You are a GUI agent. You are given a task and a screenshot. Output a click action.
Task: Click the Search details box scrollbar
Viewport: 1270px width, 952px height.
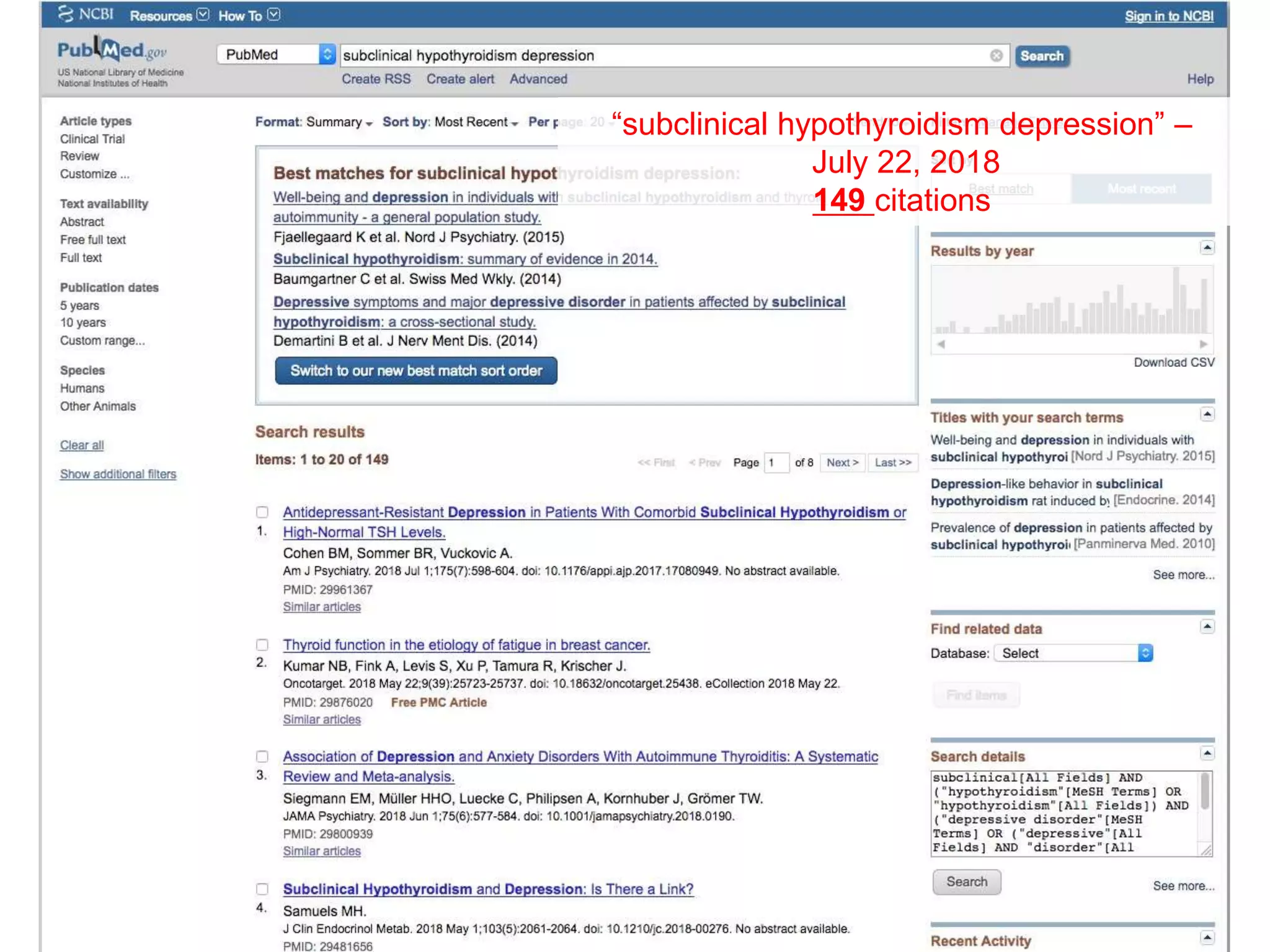(x=1205, y=791)
